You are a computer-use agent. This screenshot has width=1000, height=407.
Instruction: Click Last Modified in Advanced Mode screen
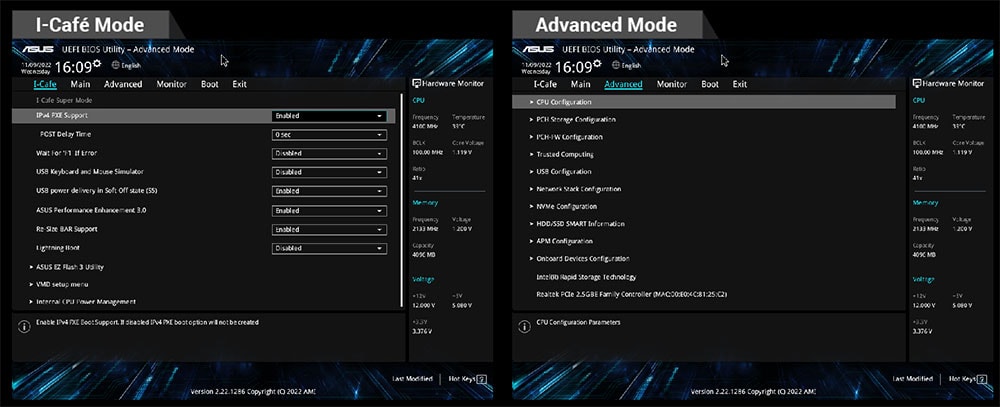[912, 379]
